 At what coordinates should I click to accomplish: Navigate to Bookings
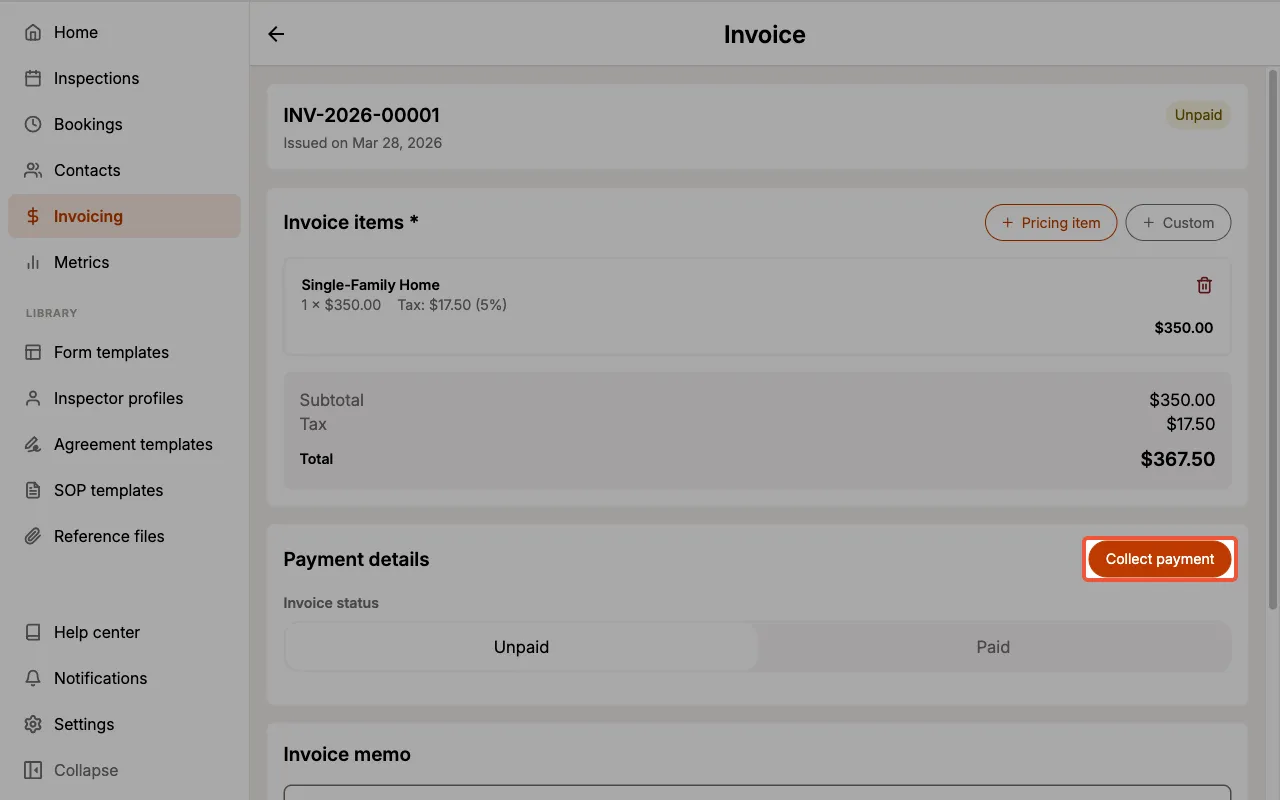click(x=124, y=124)
